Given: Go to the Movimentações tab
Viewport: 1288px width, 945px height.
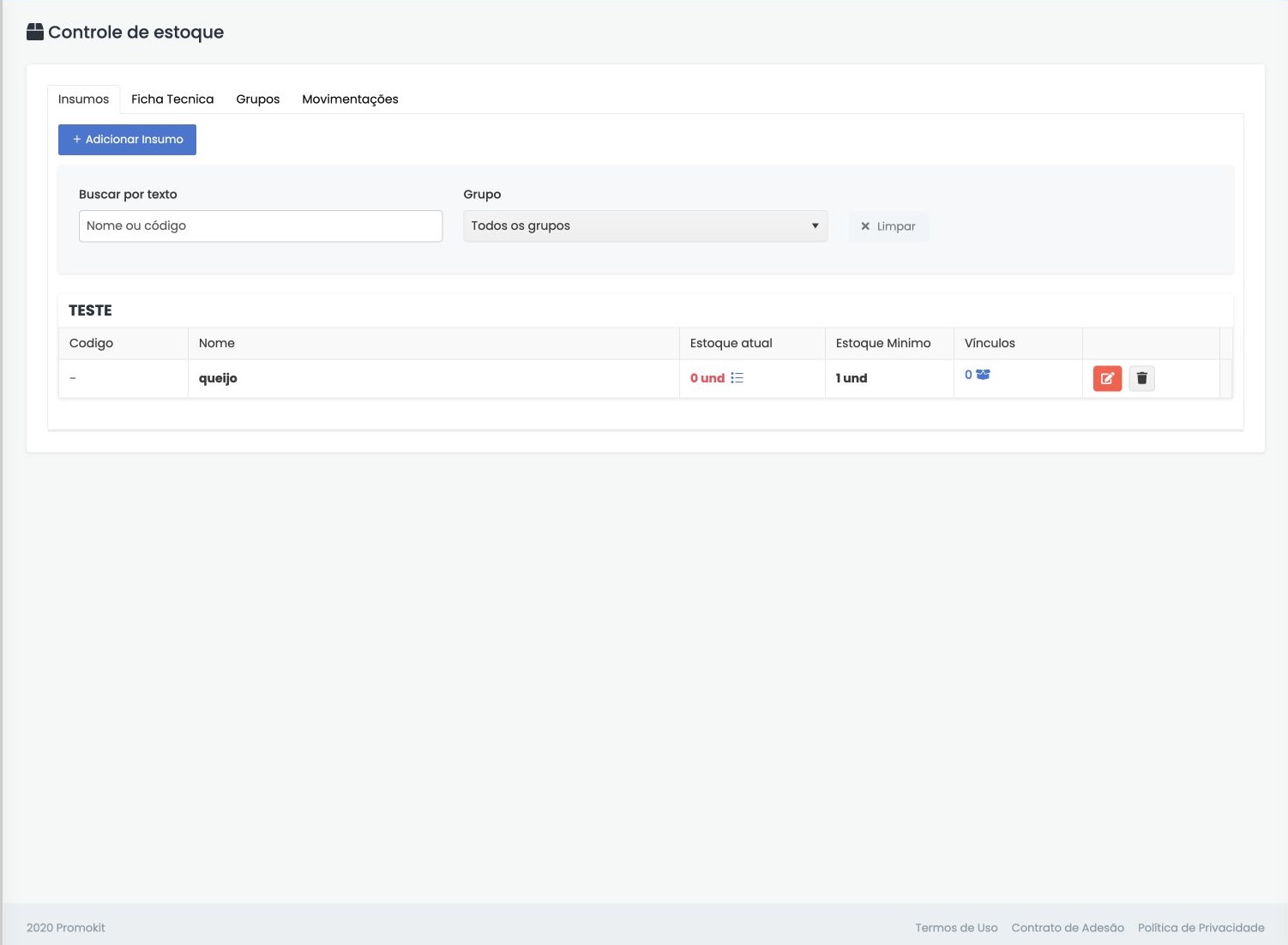Looking at the screenshot, I should tap(350, 99).
